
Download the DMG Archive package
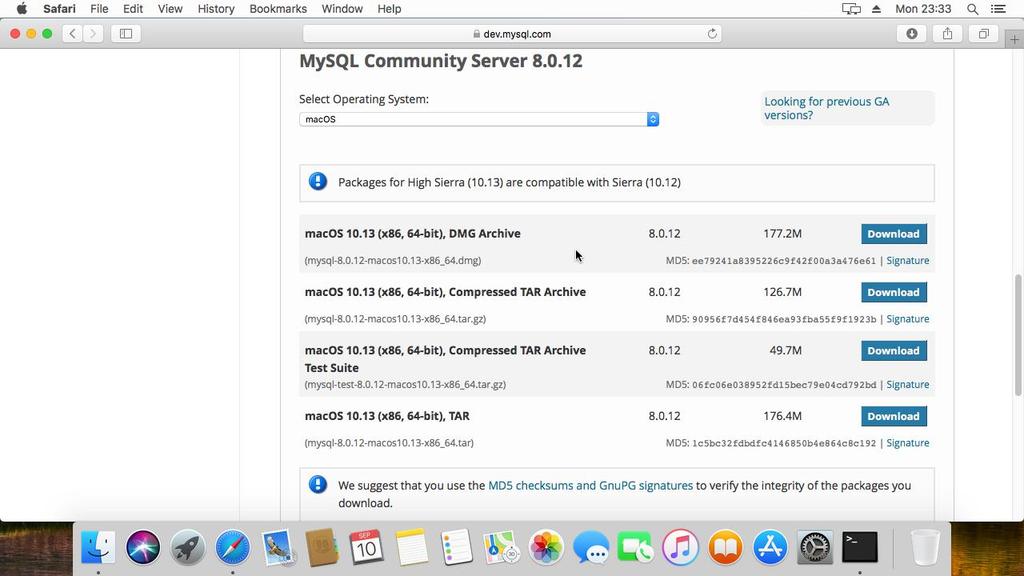pos(893,234)
